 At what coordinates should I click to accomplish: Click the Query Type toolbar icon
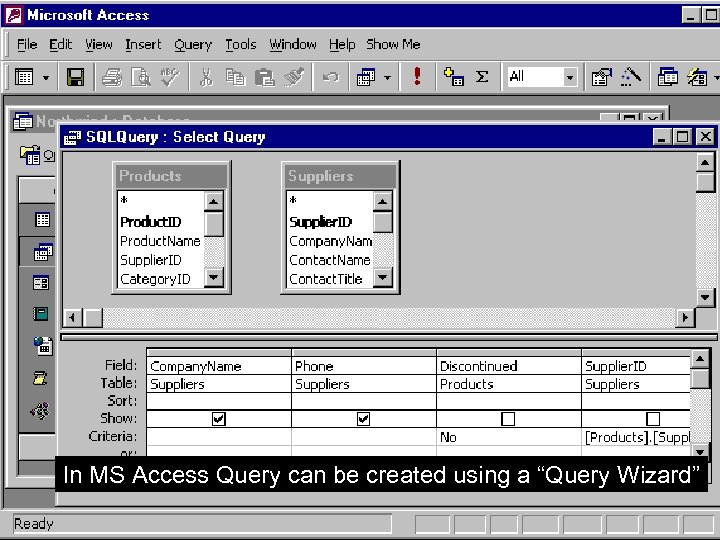(x=366, y=77)
